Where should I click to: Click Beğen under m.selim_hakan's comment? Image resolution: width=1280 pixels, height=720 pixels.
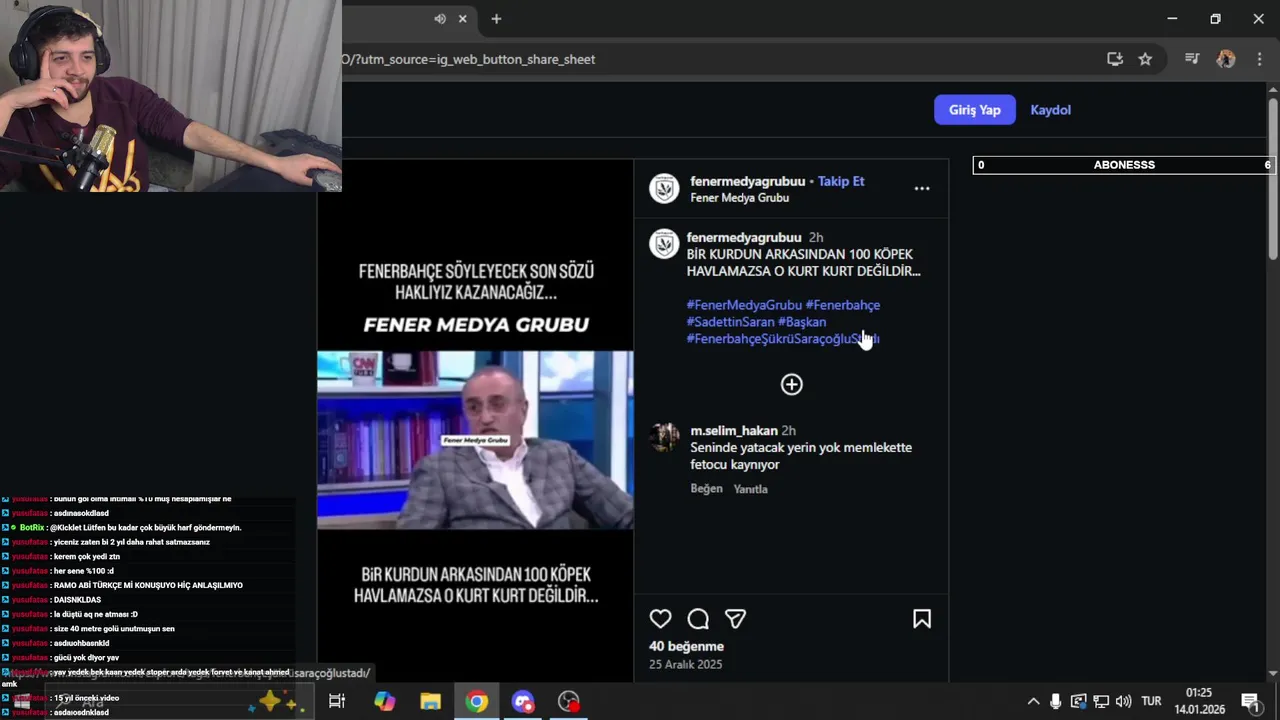706,489
